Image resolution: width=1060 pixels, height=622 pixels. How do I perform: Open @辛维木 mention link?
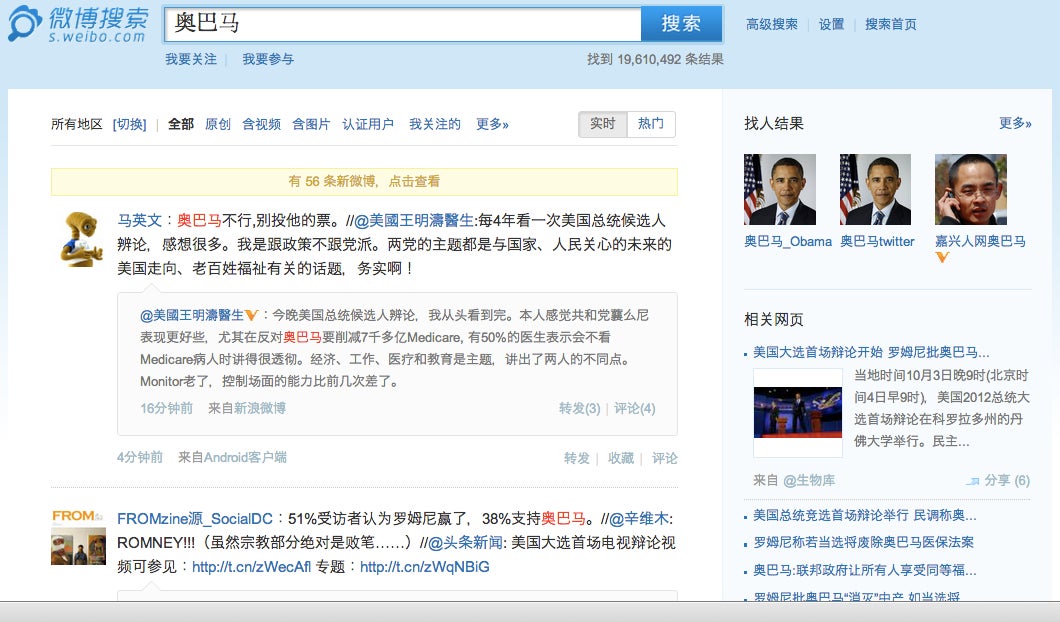click(638, 519)
